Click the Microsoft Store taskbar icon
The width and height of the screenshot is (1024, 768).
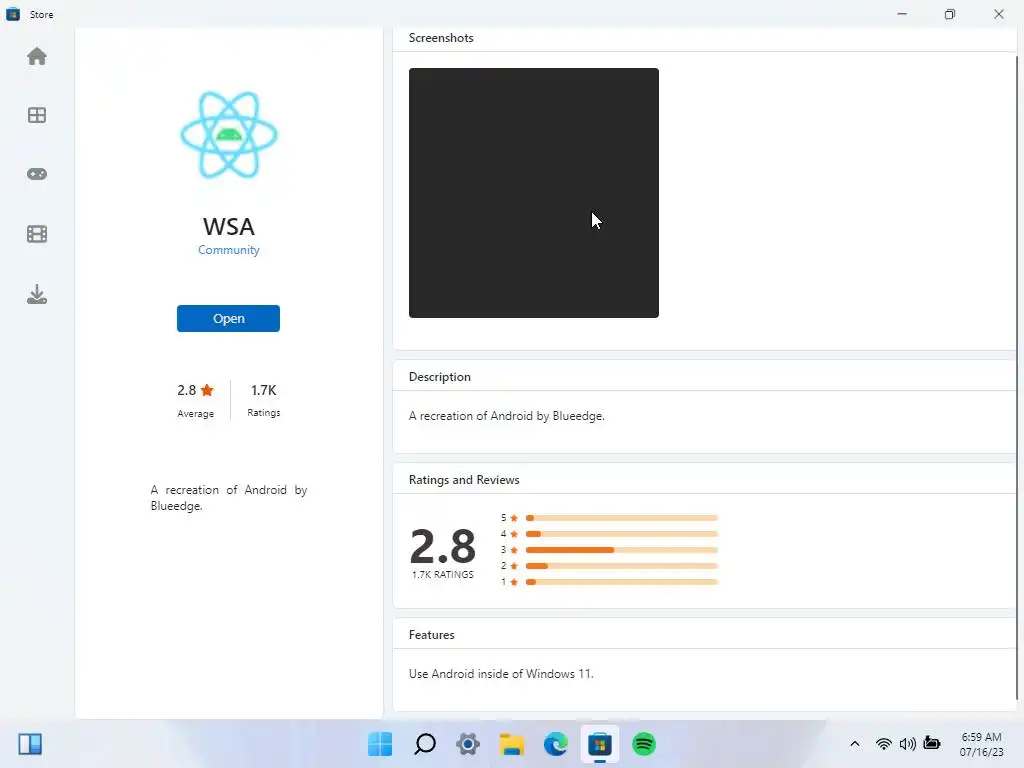[600, 744]
